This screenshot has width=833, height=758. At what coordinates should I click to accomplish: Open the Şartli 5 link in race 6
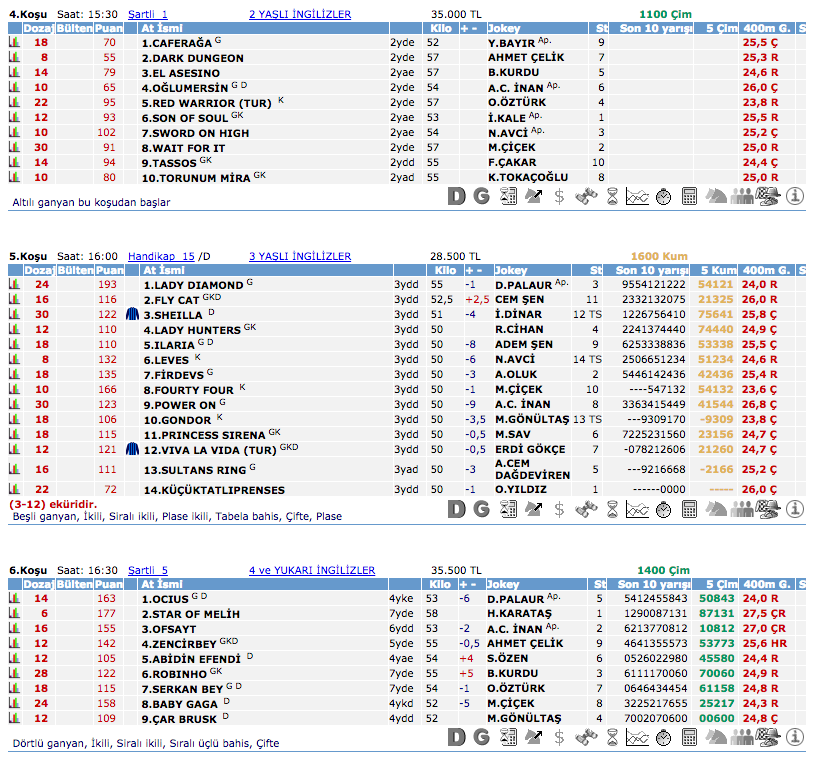148,570
